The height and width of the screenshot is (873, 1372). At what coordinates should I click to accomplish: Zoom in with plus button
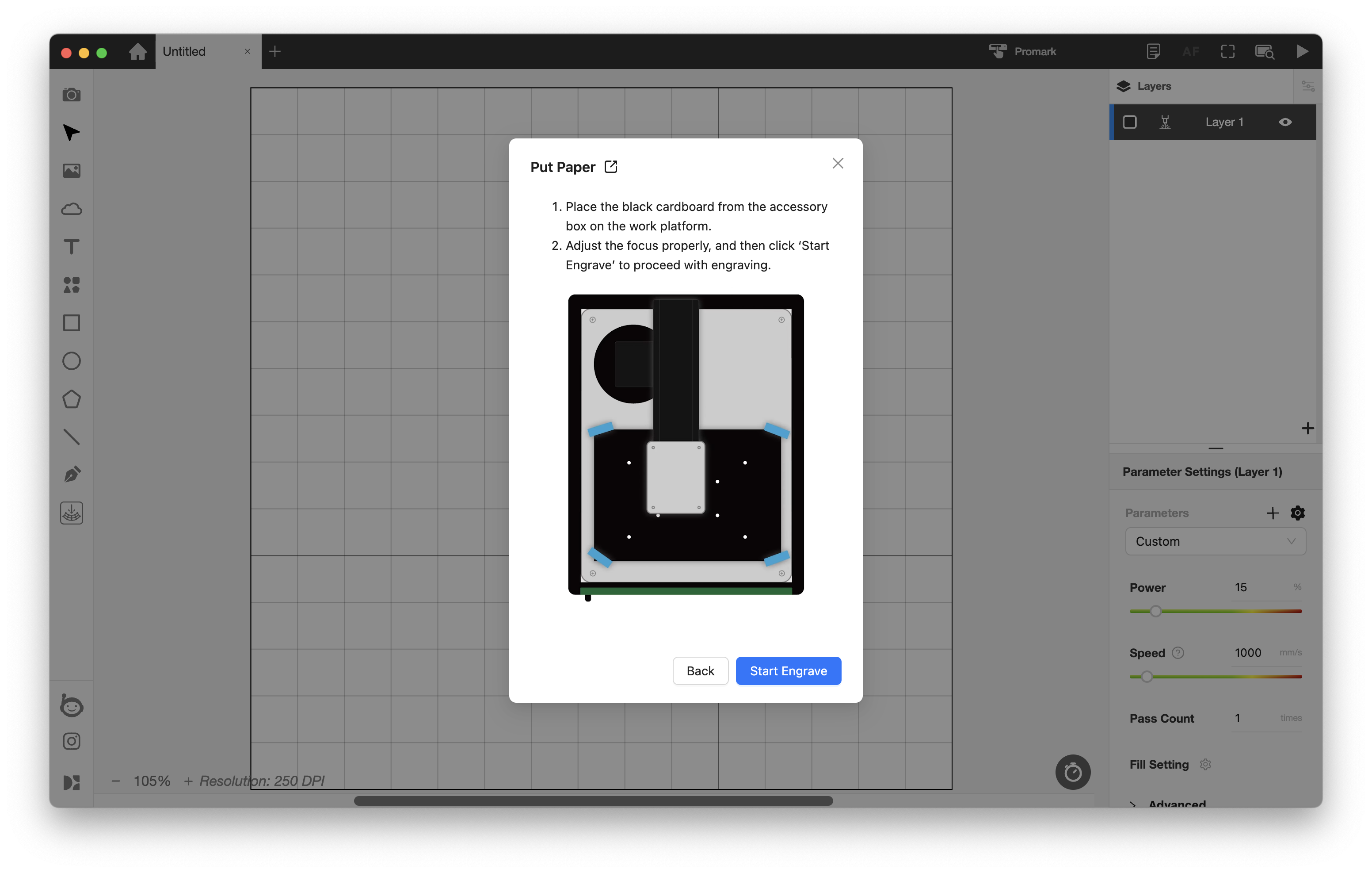tap(188, 781)
